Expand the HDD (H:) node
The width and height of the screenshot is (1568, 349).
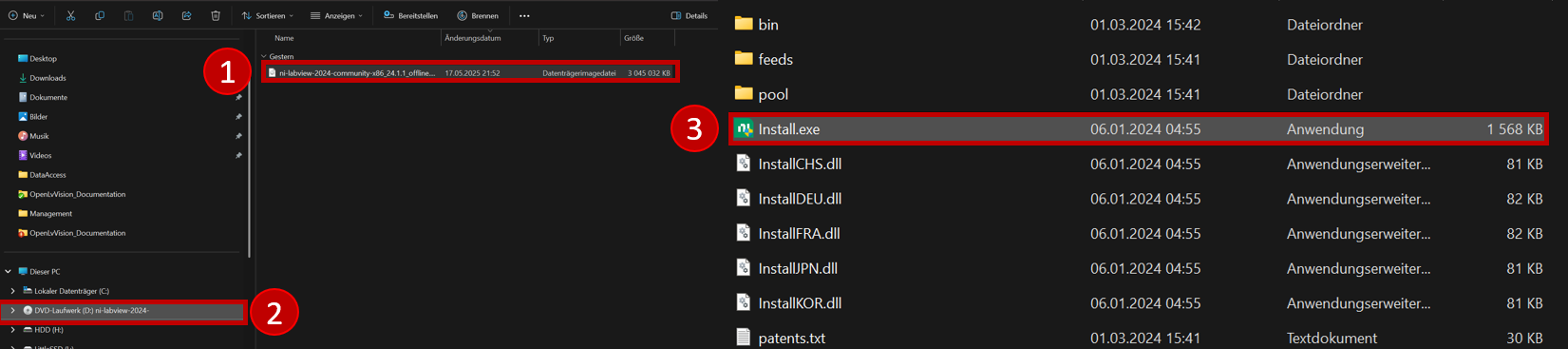pyautogui.click(x=12, y=330)
